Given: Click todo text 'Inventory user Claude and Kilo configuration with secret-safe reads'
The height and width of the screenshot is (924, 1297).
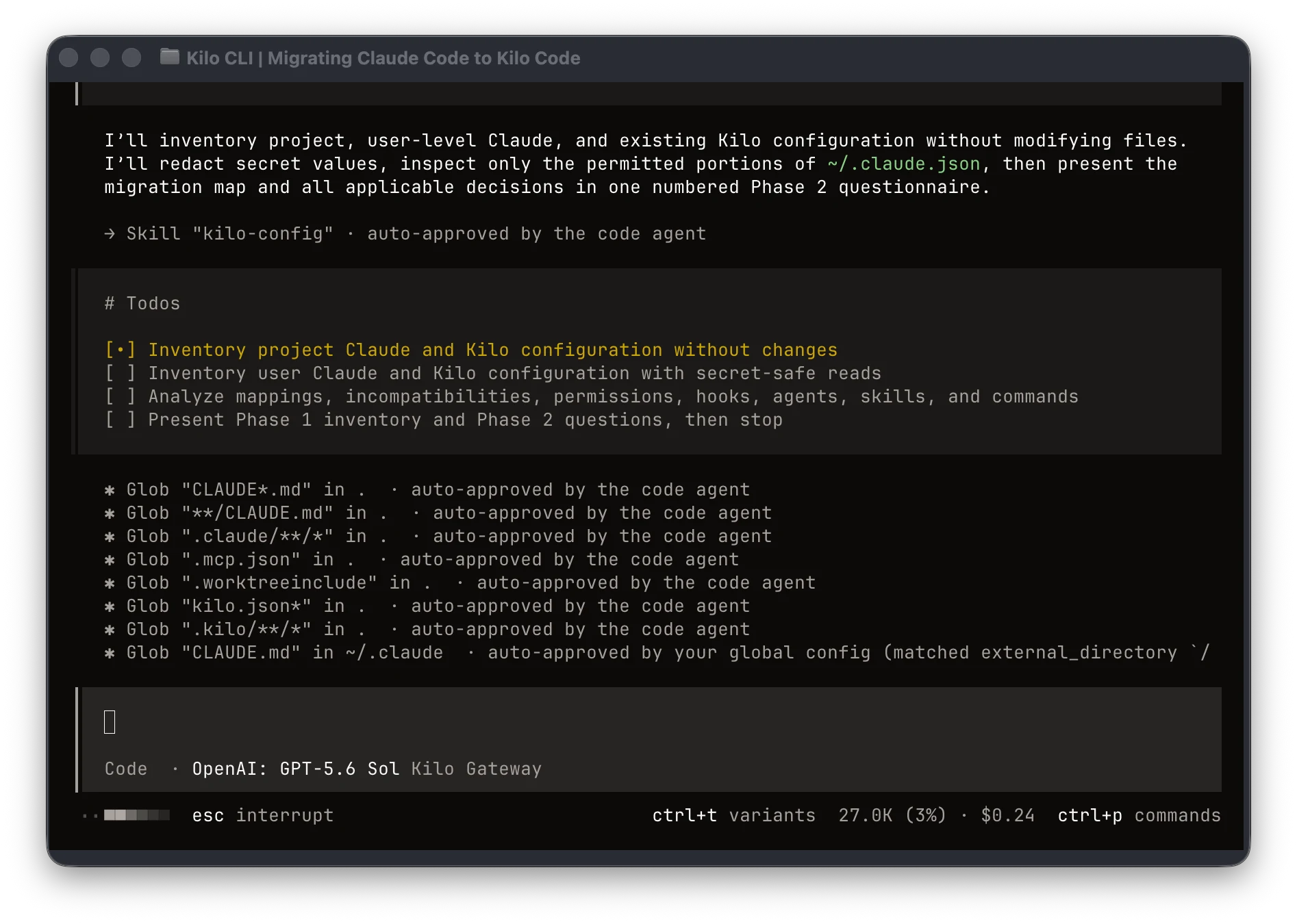Looking at the screenshot, I should [x=515, y=374].
